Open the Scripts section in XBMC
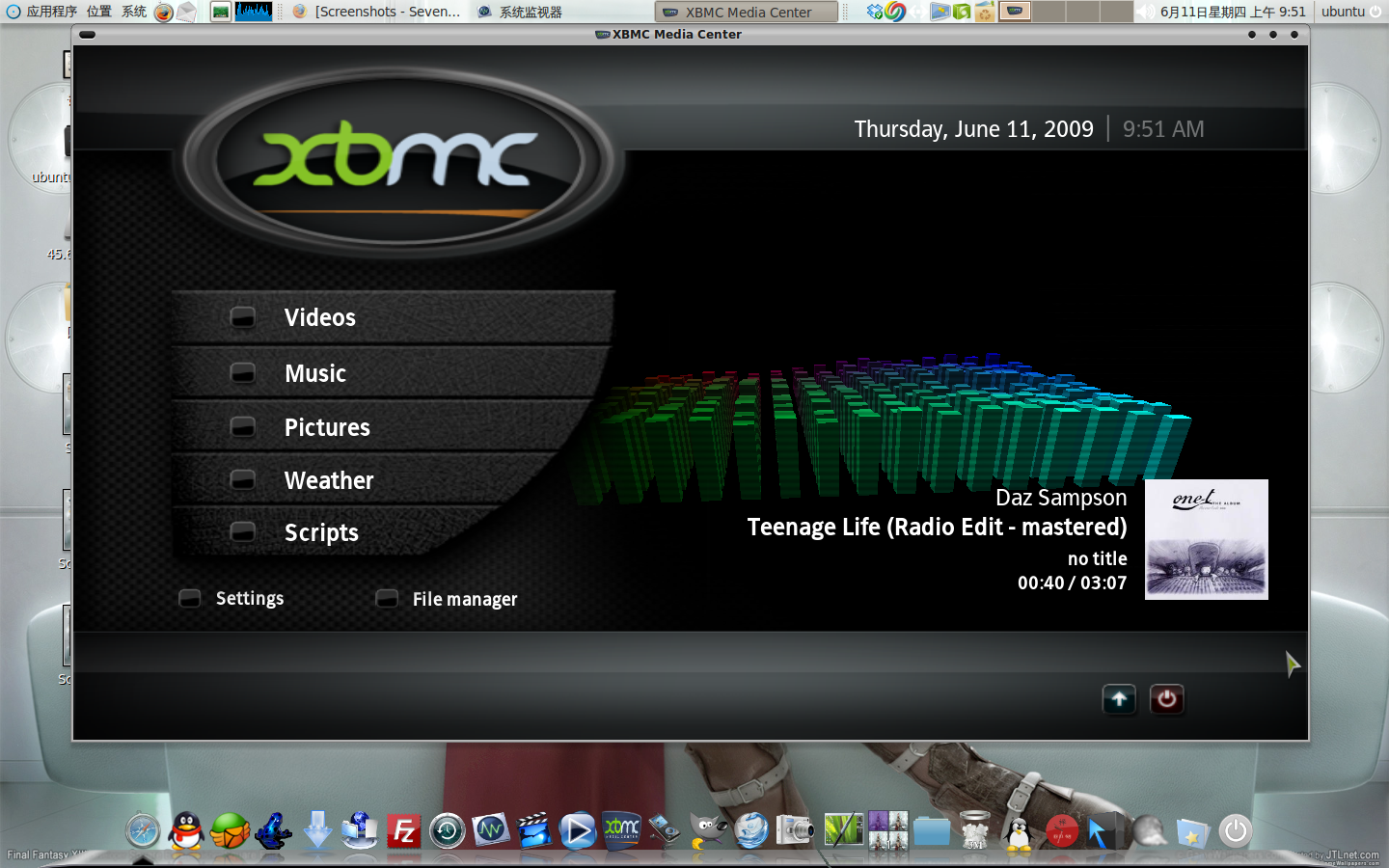 point(338,532)
